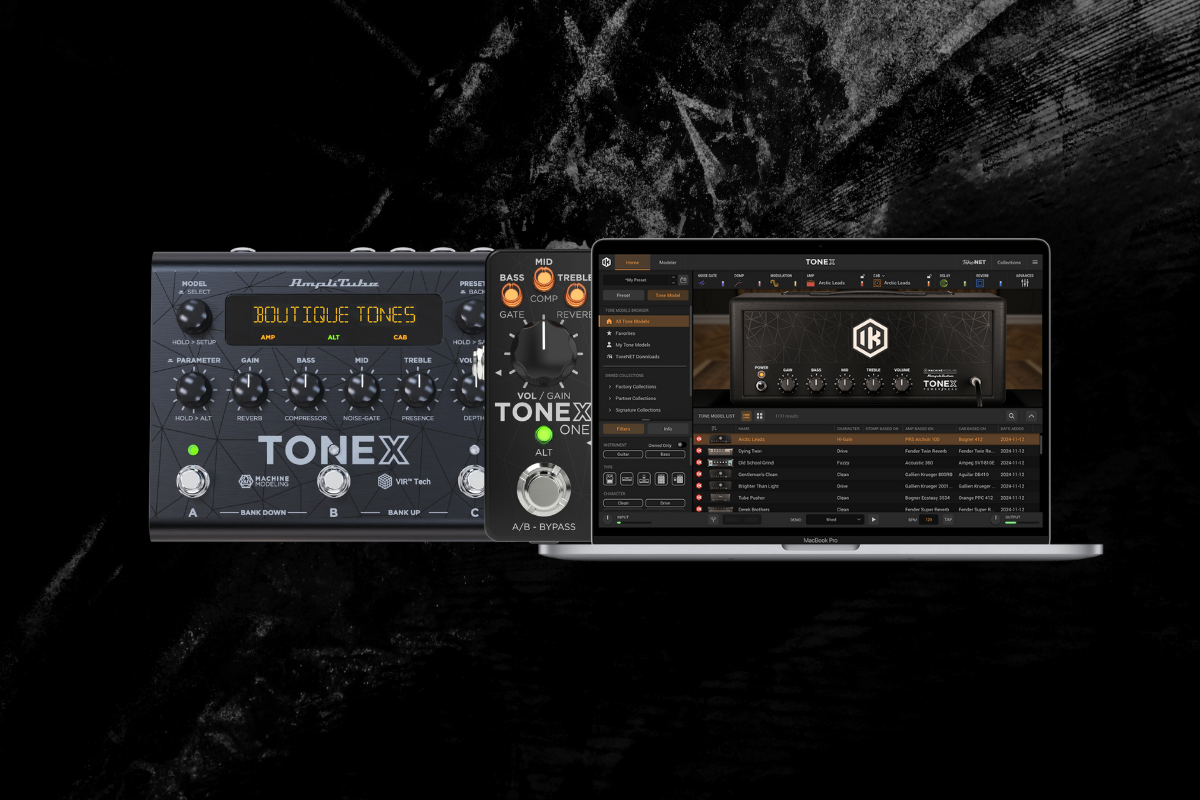Switch tone model list to grid view
The width and height of the screenshot is (1200, 800).
(760, 415)
